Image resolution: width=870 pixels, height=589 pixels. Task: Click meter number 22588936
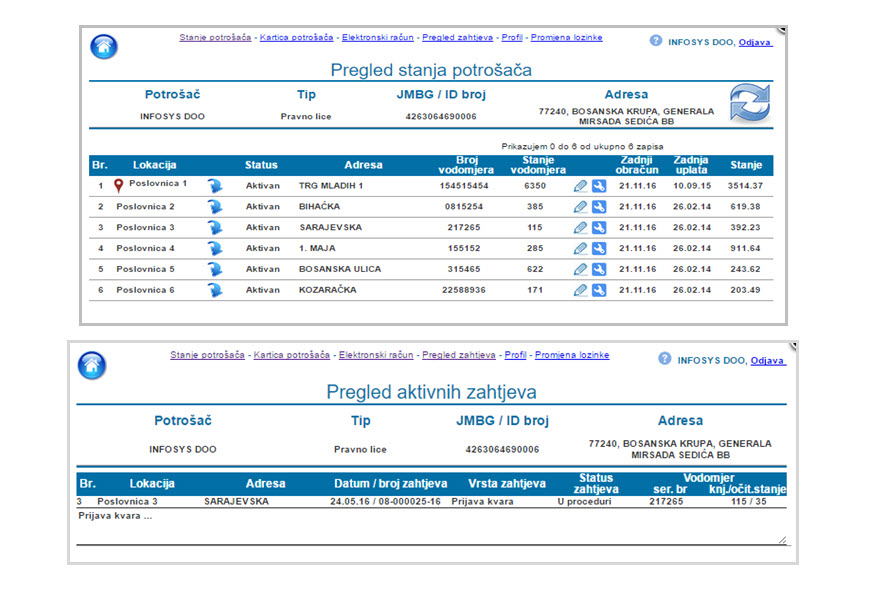[464, 290]
